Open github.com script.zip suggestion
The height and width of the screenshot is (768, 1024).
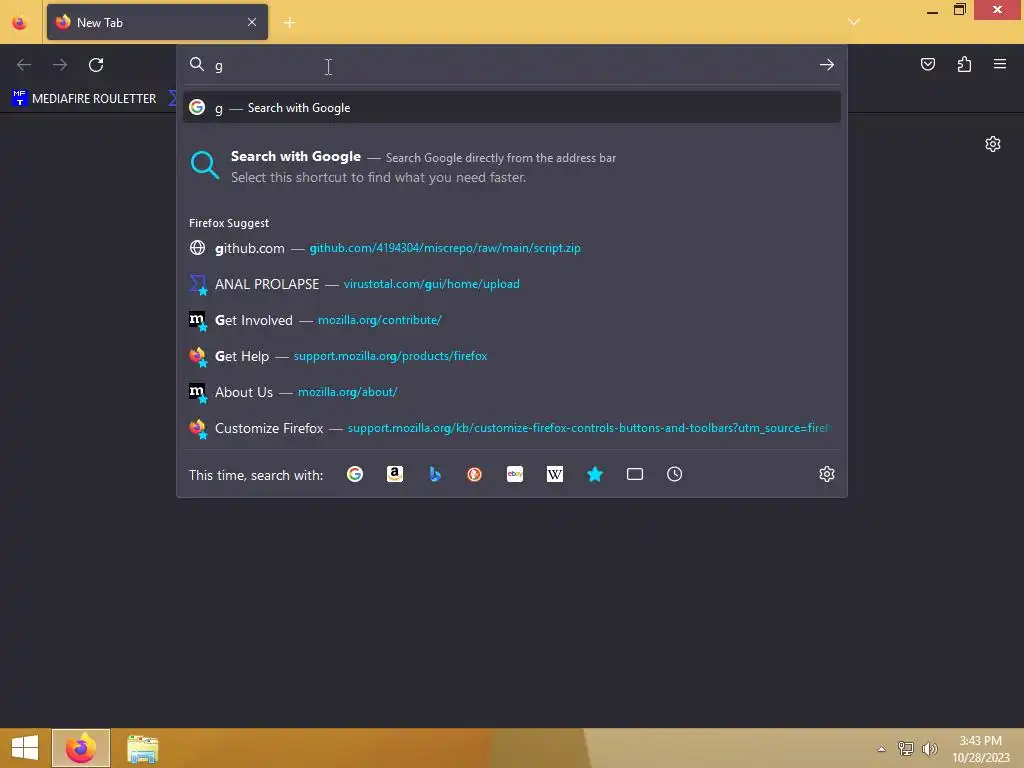[512, 248]
